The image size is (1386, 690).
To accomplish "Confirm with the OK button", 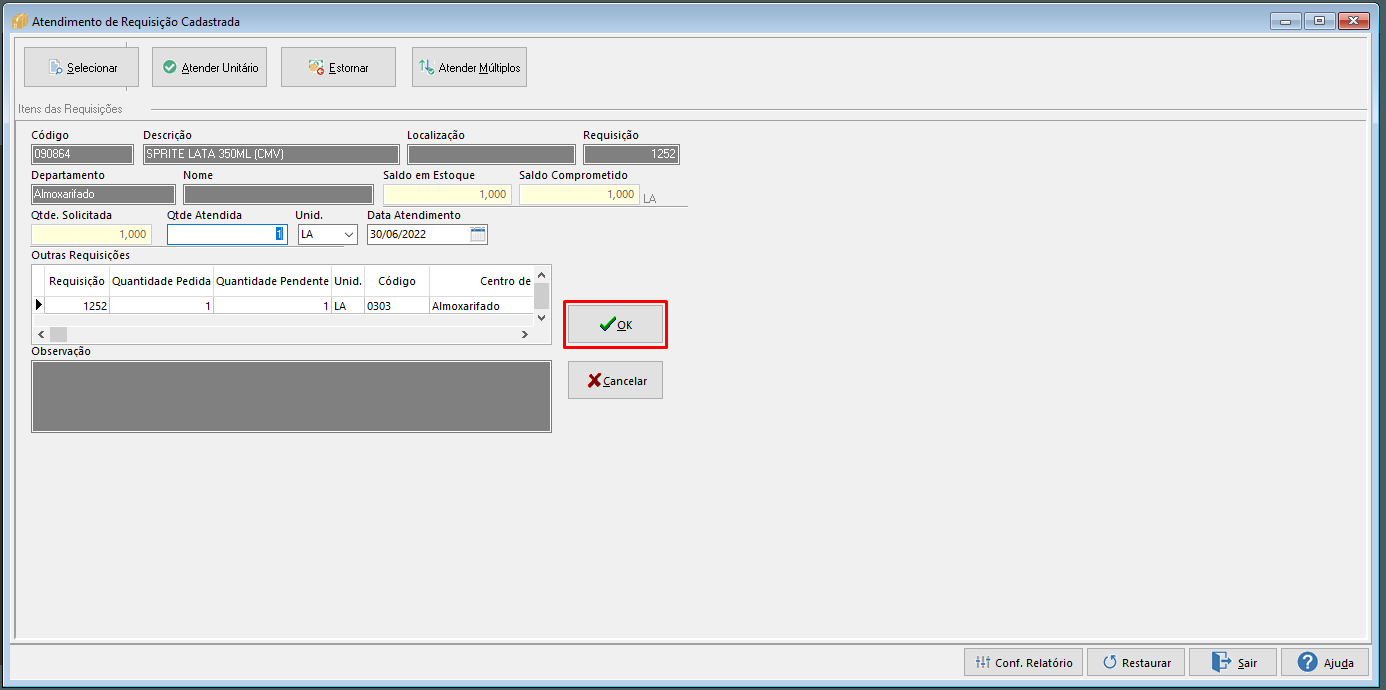I will click(615, 325).
